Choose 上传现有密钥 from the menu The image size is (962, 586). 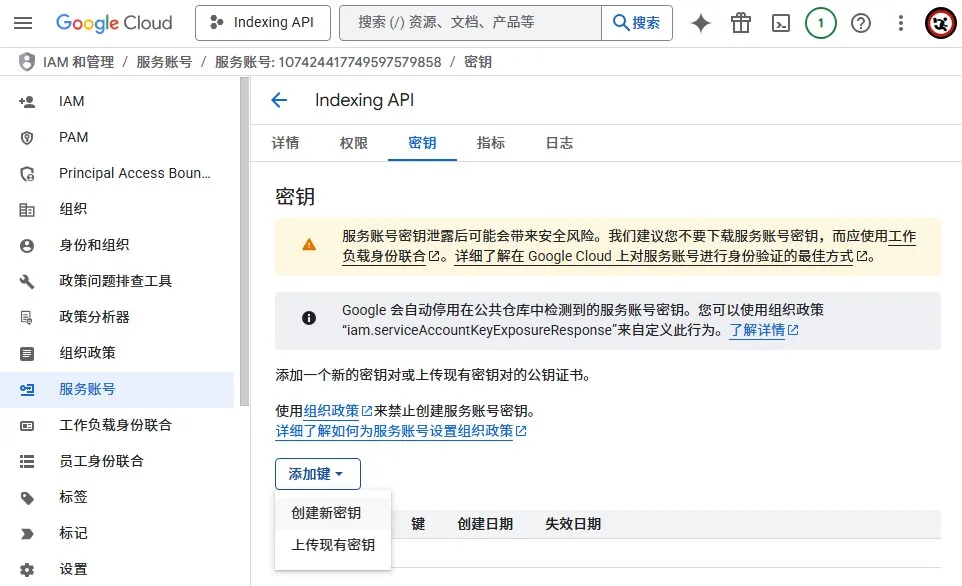(x=333, y=545)
